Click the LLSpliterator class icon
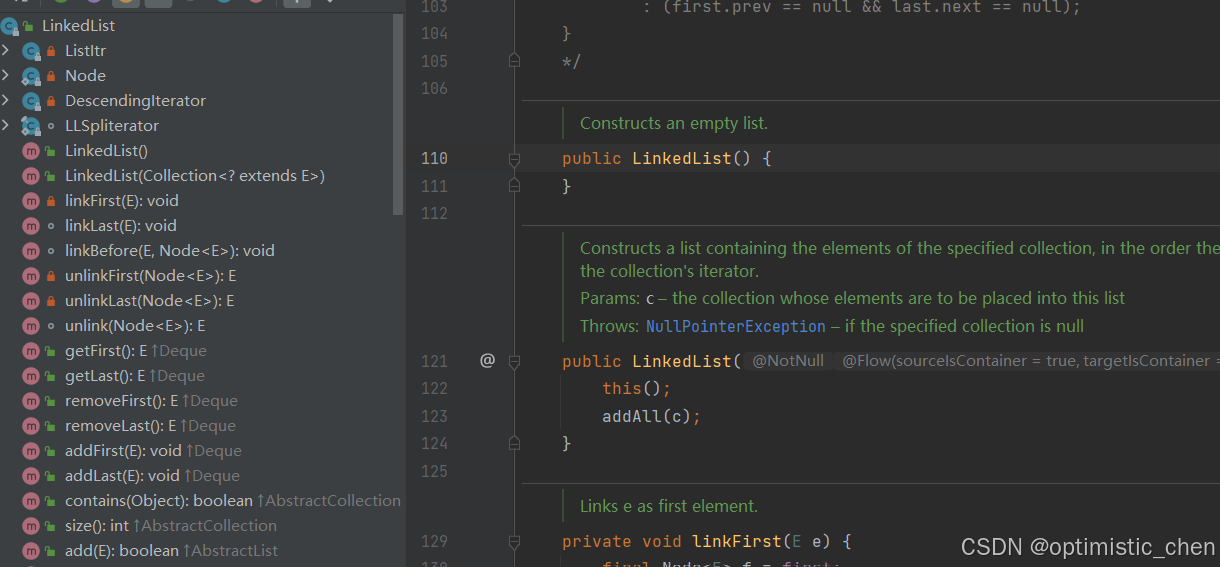Viewport: 1220px width, 567px height. point(31,126)
